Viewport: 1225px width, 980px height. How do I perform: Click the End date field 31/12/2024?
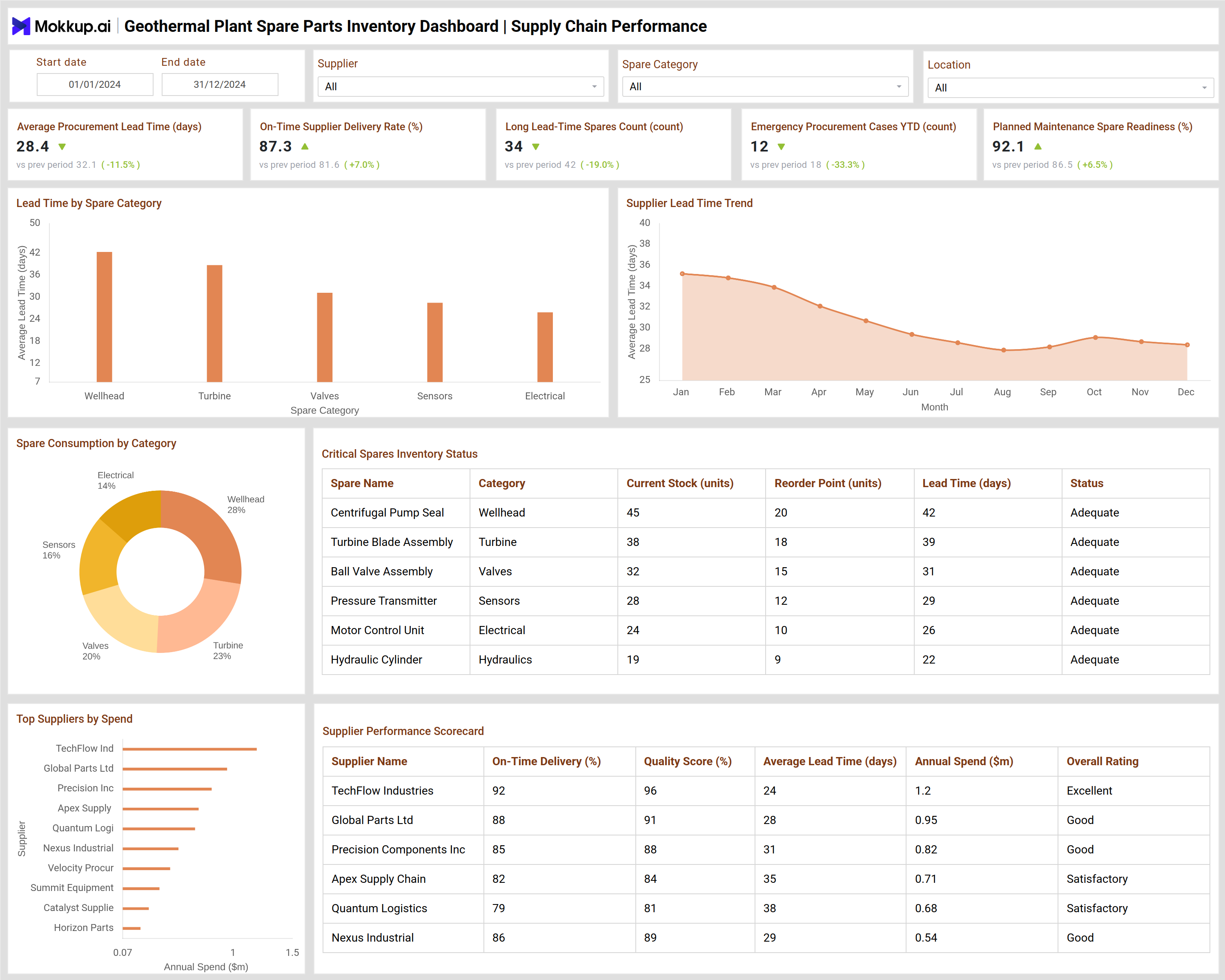220,85
